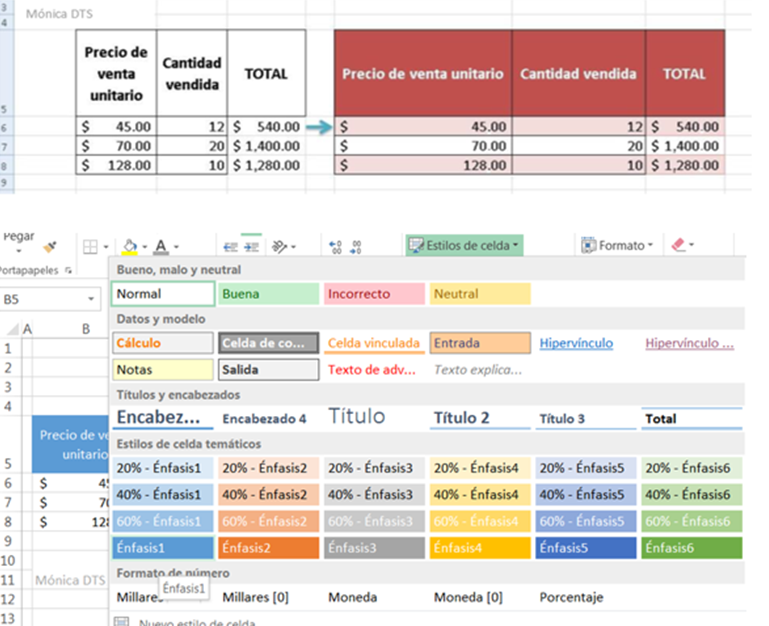Select column header B
Image resolution: width=769 pixels, height=626 pixels.
coord(86,329)
